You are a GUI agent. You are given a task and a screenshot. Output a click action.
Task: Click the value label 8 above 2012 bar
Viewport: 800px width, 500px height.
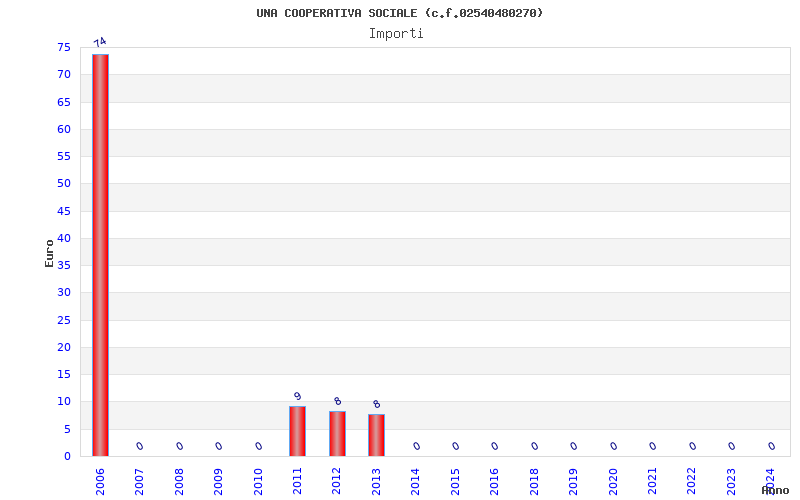(x=337, y=401)
